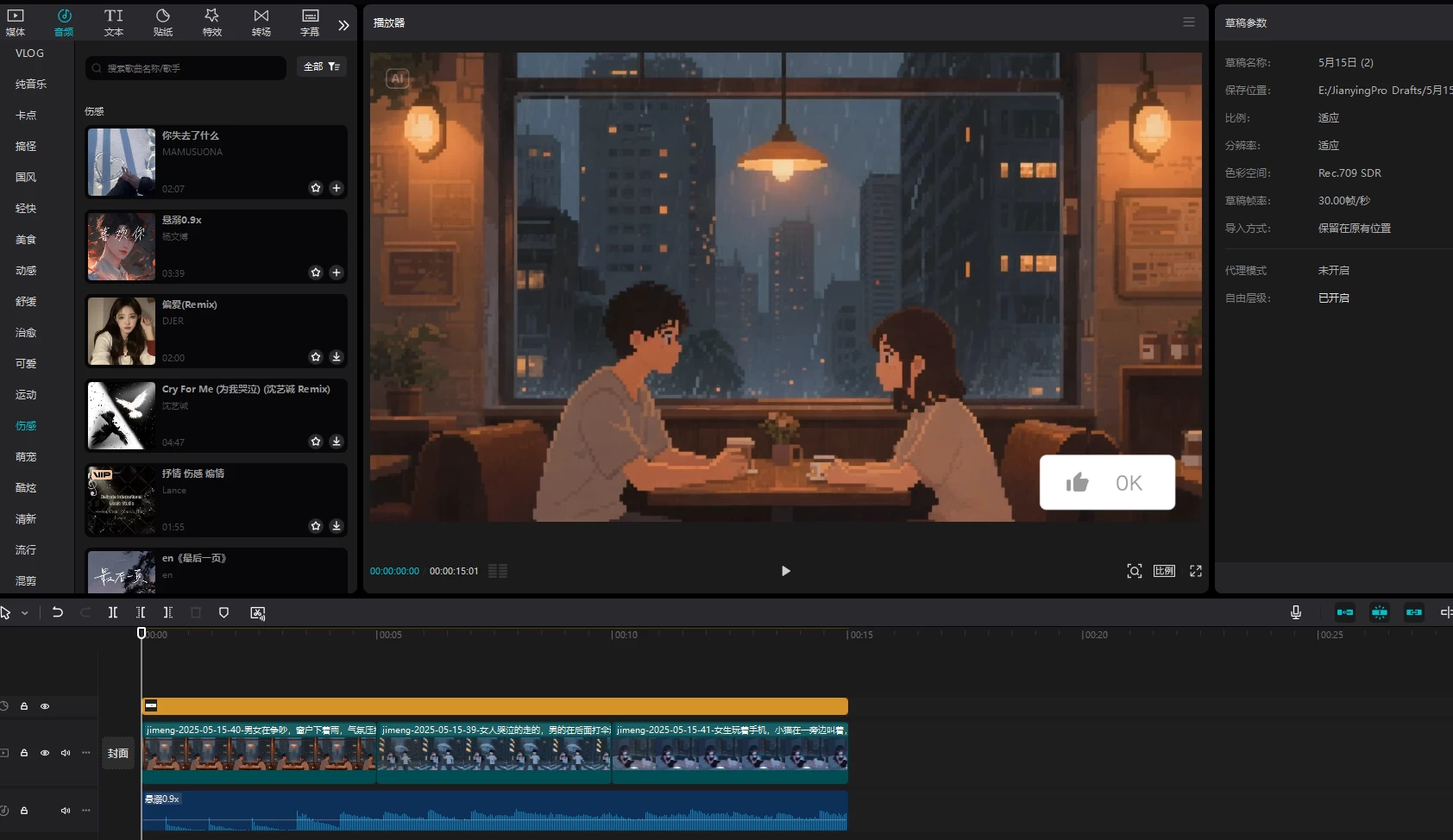Click the marker shield icon in timeline toolbar

click(224, 612)
